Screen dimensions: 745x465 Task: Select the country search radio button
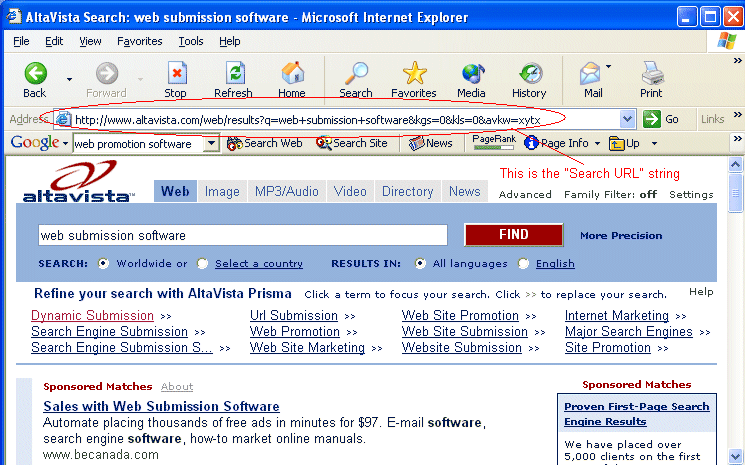pos(202,263)
